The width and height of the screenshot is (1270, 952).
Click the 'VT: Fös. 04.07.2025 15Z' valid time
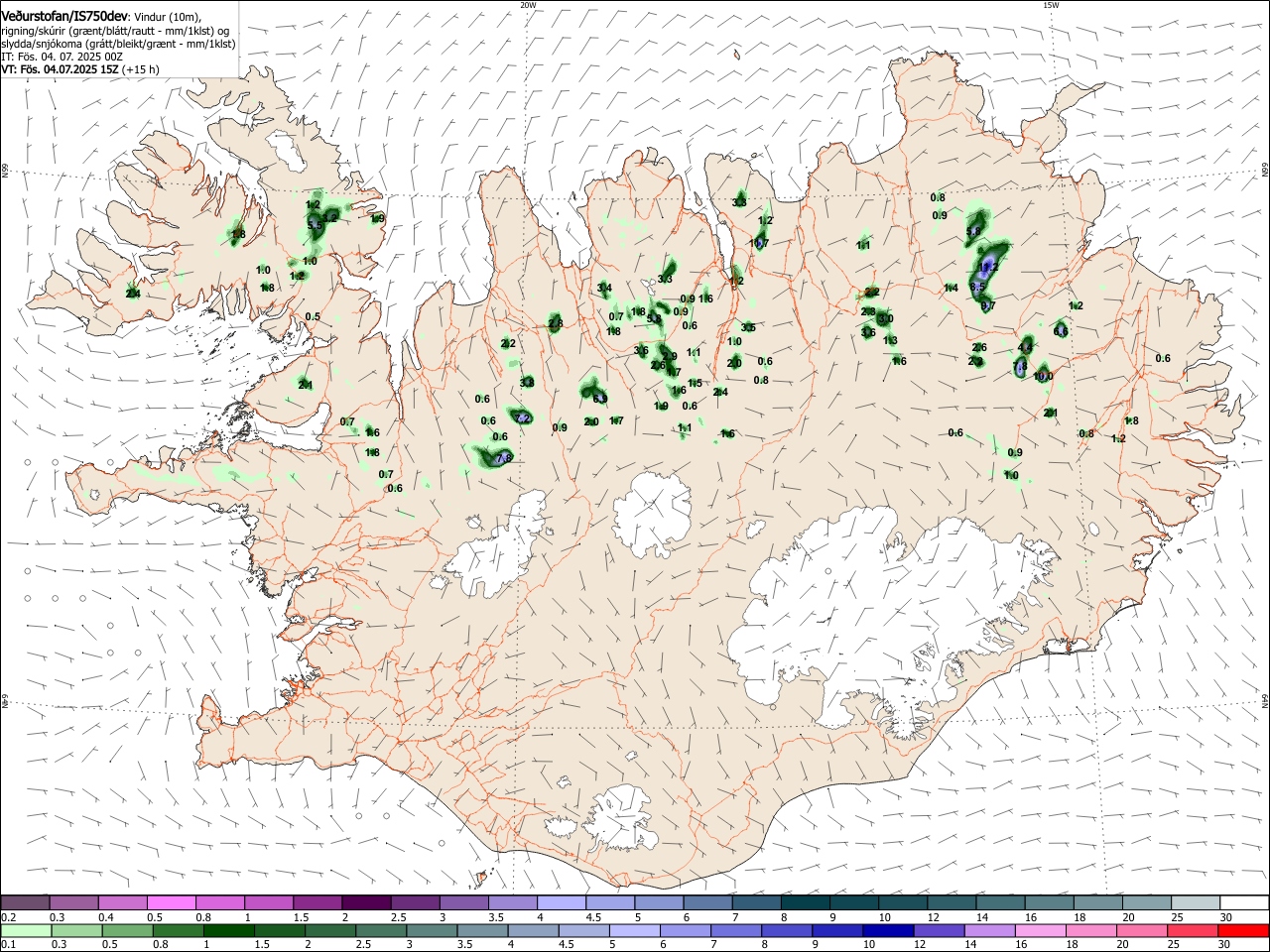pos(60,69)
